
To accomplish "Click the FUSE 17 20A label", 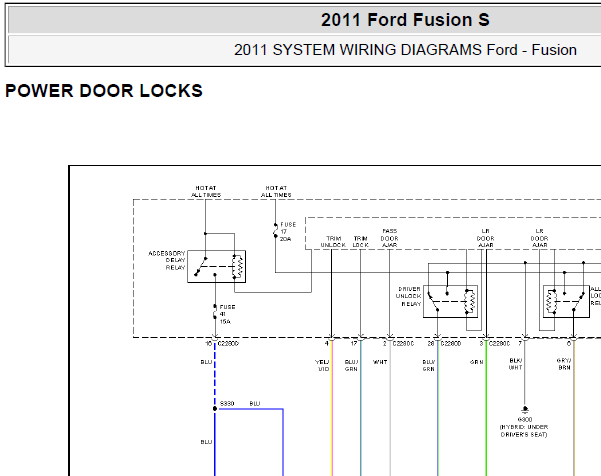I will (288, 231).
